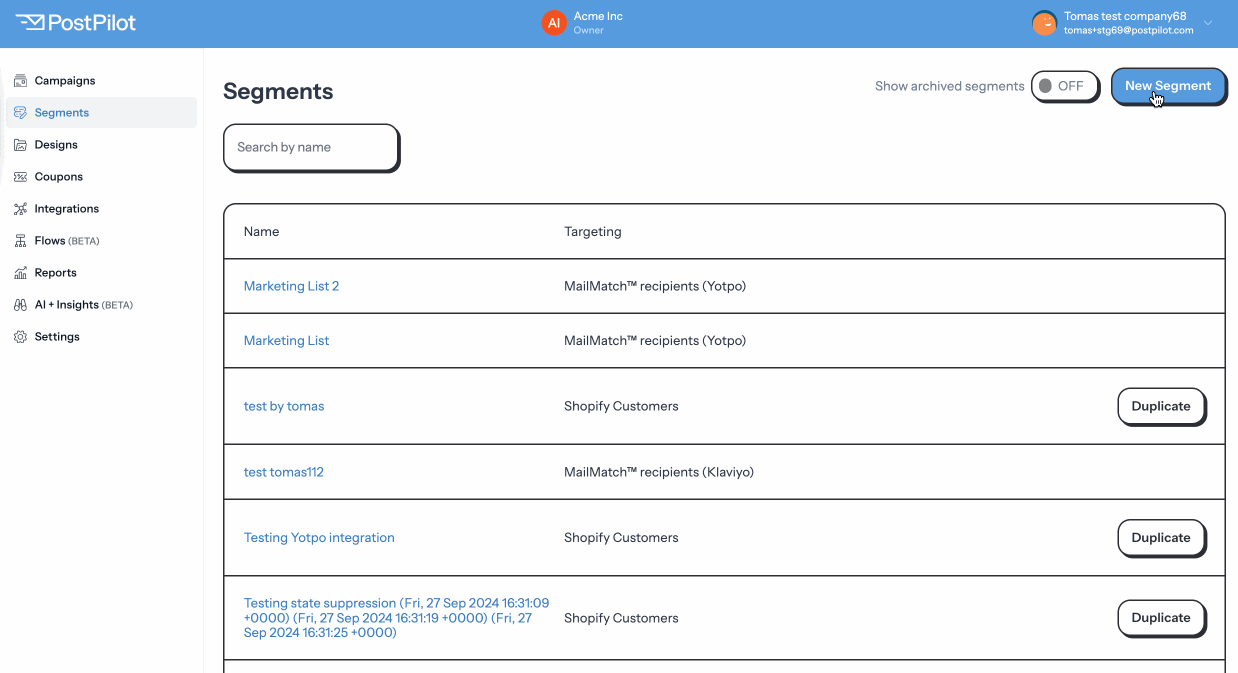1238x673 pixels.
Task: Click the PostPilot logo
Action: pyautogui.click(x=76, y=22)
